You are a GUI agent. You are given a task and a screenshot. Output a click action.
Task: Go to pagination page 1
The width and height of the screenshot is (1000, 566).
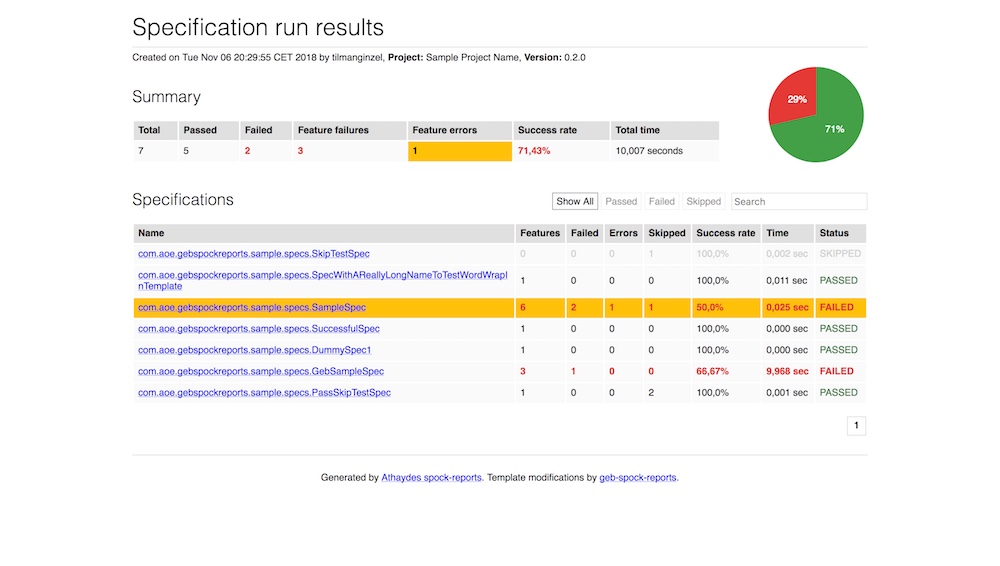(856, 425)
